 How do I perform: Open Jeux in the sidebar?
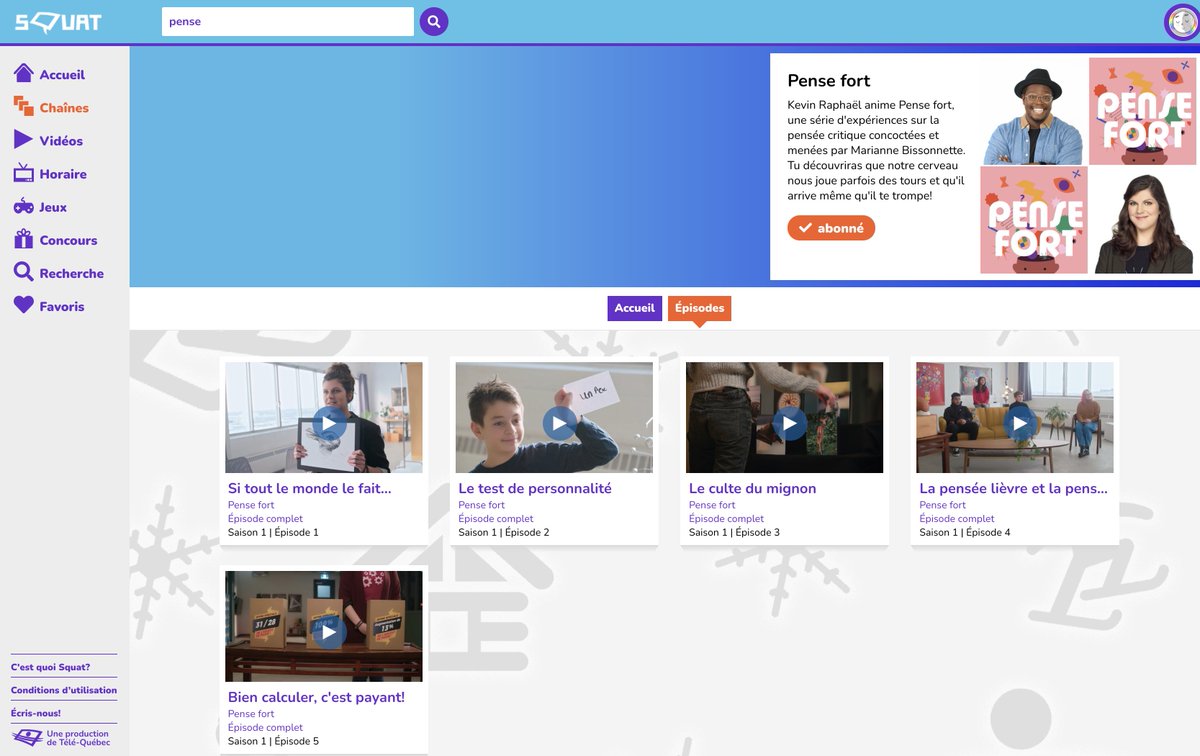point(53,207)
